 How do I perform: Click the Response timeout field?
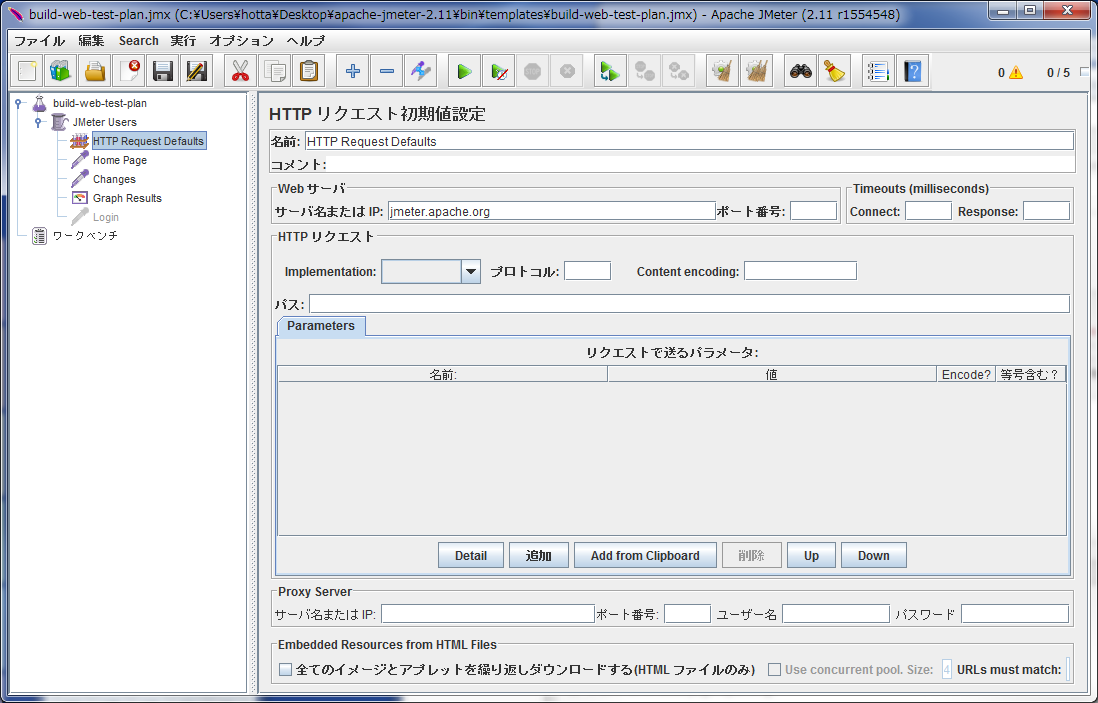click(x=1046, y=211)
